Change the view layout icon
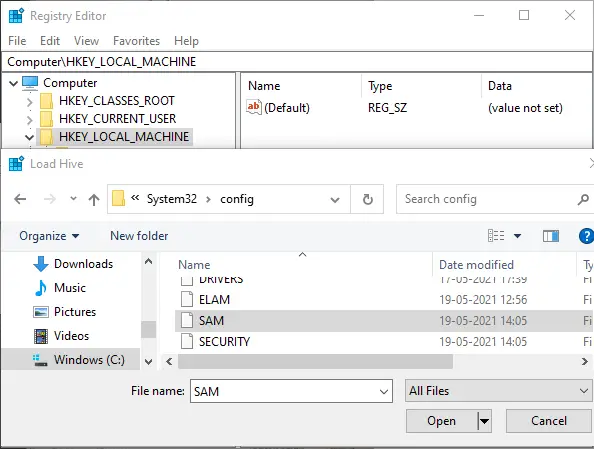The image size is (594, 449). click(x=496, y=236)
